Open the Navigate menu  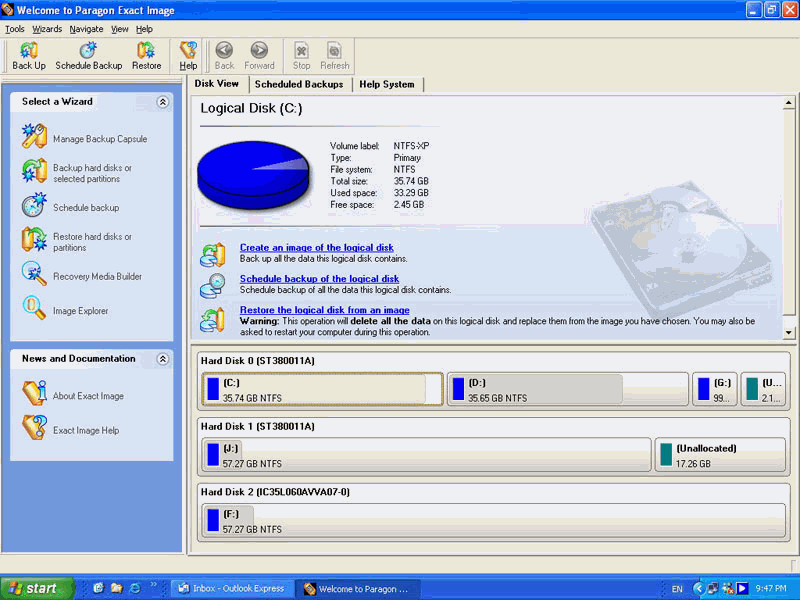[86, 29]
